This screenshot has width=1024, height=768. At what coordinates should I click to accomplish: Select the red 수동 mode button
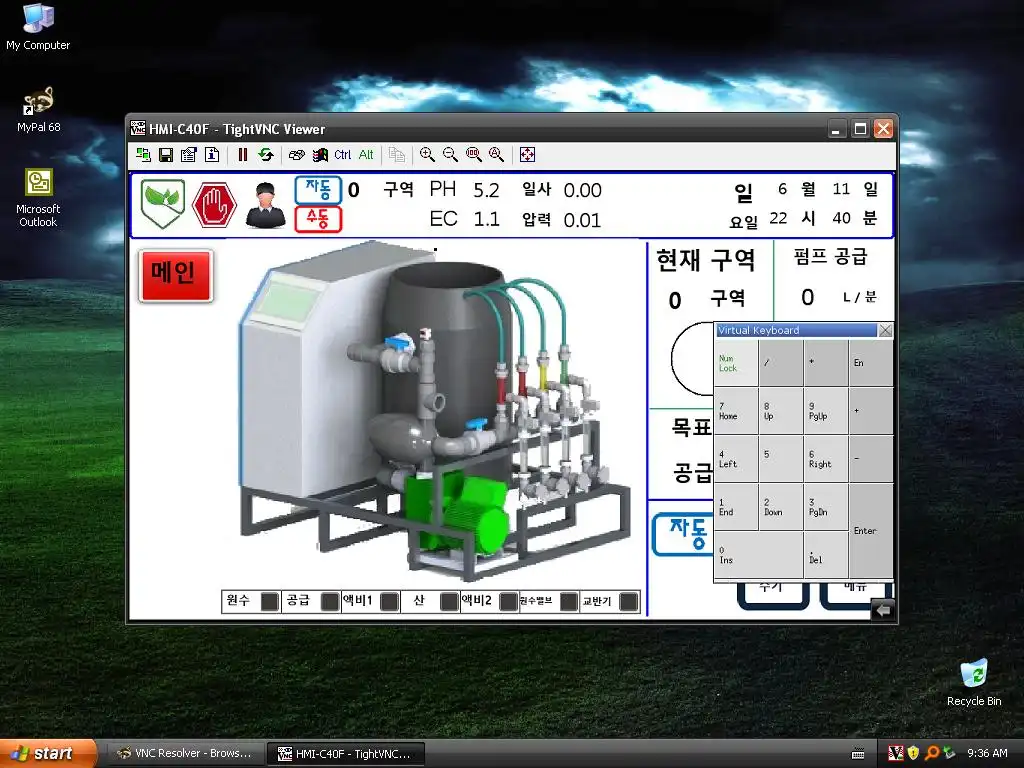pyautogui.click(x=318, y=219)
